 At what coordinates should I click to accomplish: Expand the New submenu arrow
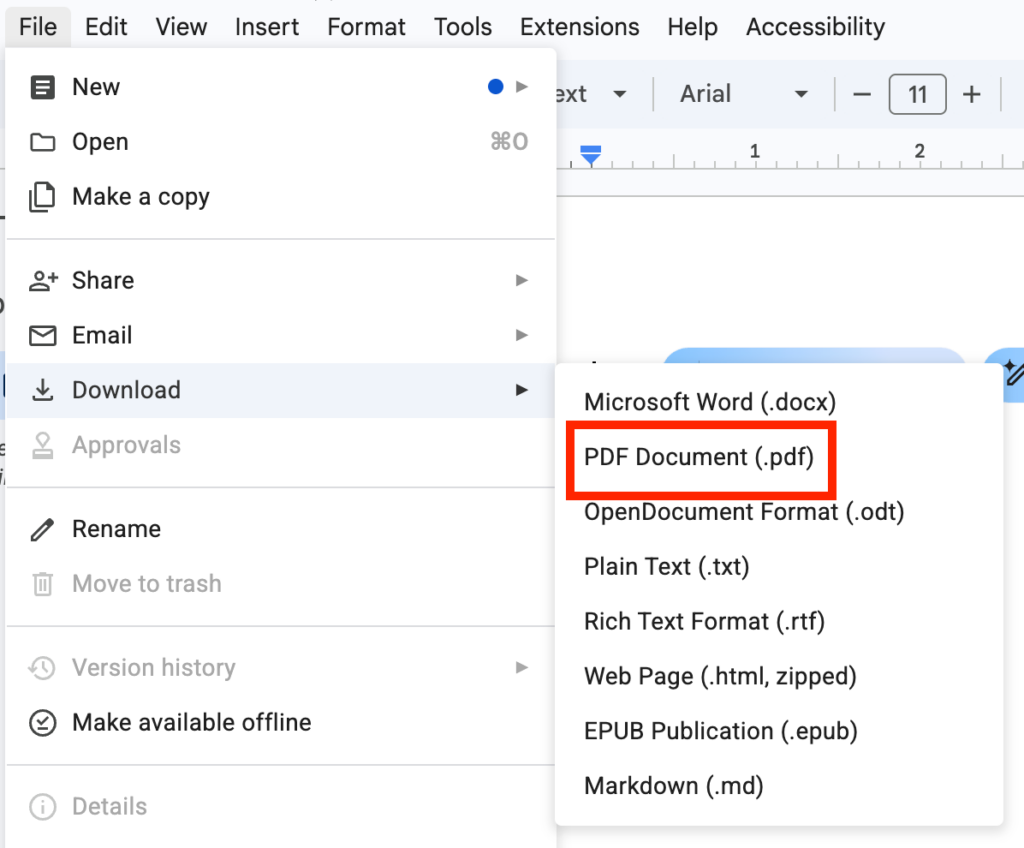click(521, 87)
